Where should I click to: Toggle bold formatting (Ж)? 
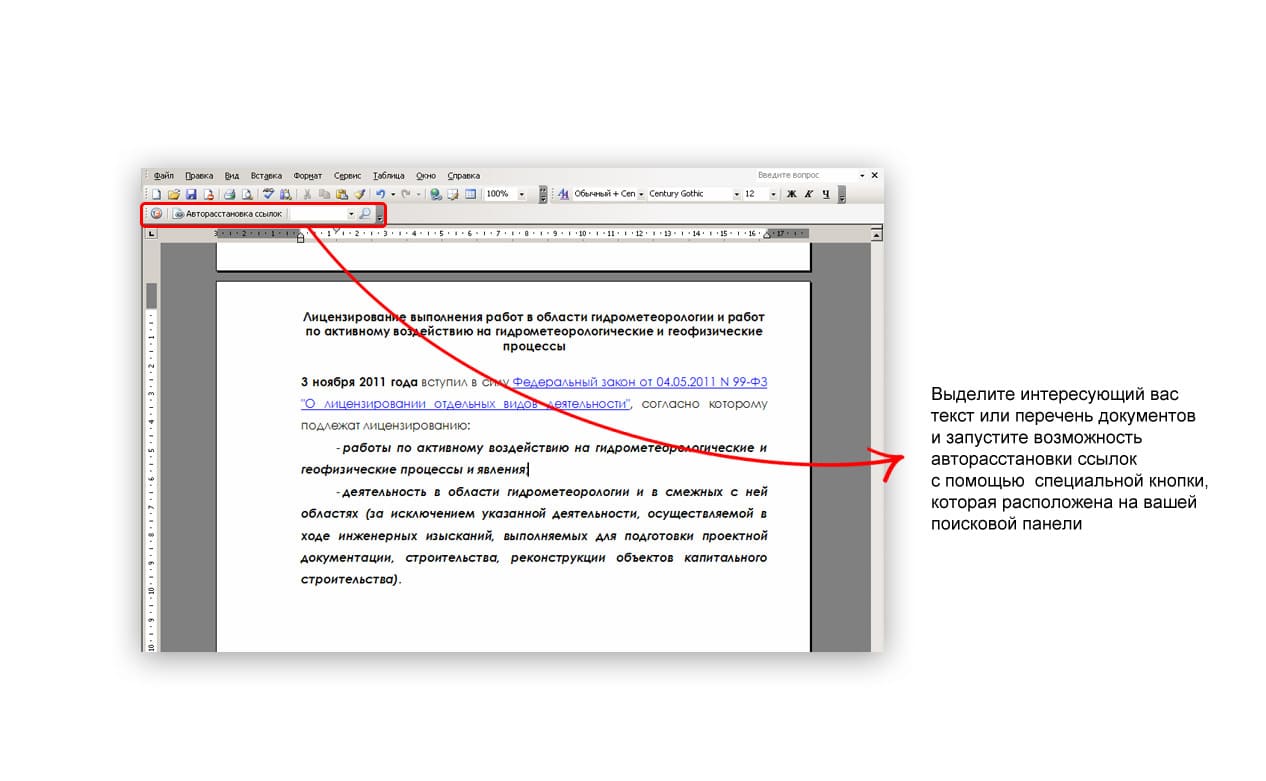pyautogui.click(x=791, y=194)
